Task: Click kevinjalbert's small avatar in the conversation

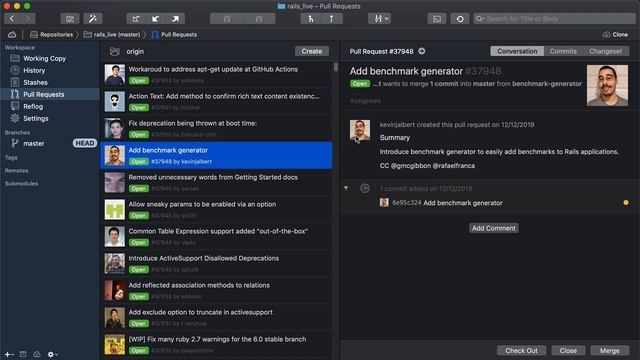Action: tap(360, 130)
